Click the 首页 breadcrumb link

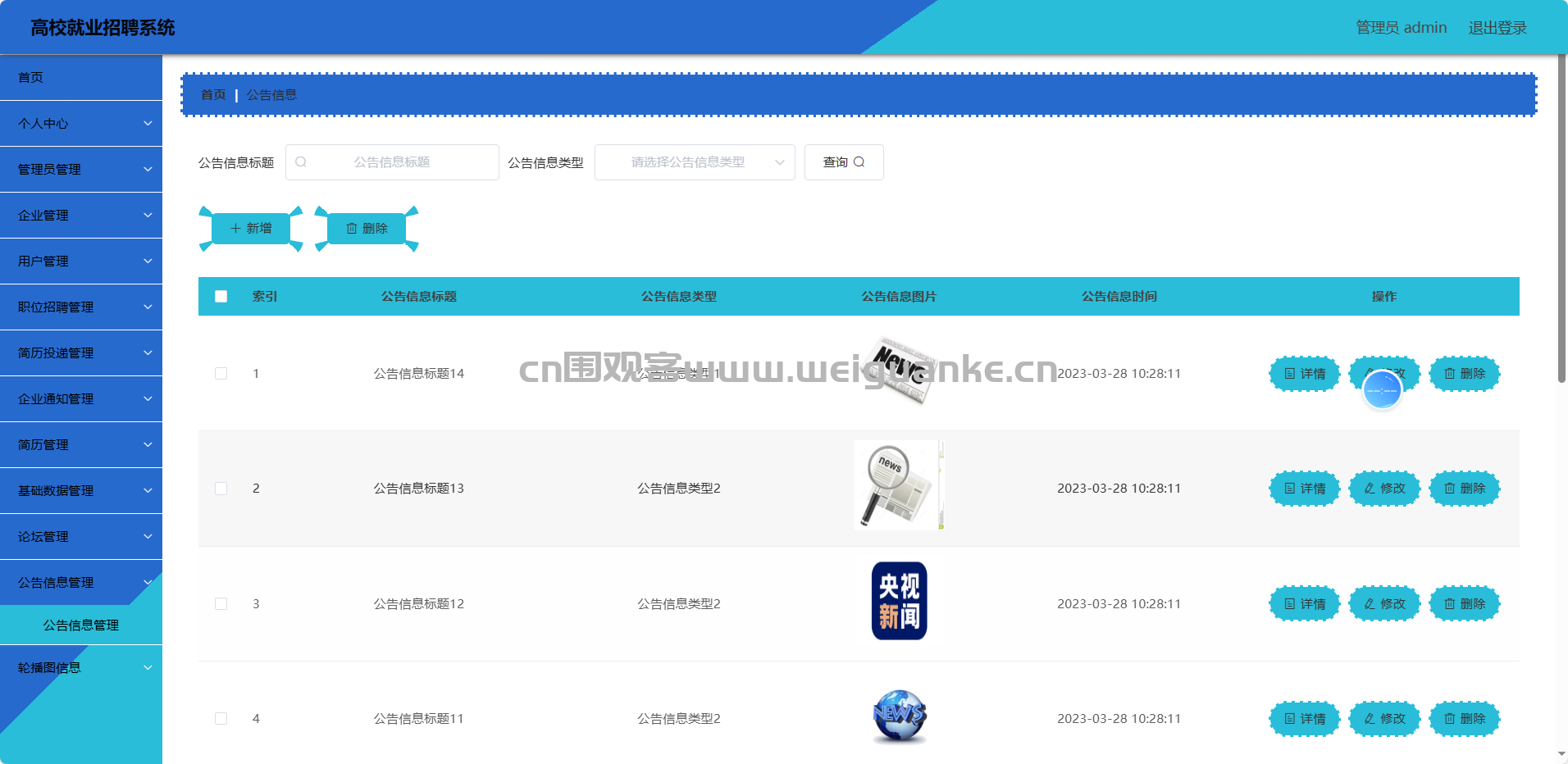coord(213,95)
